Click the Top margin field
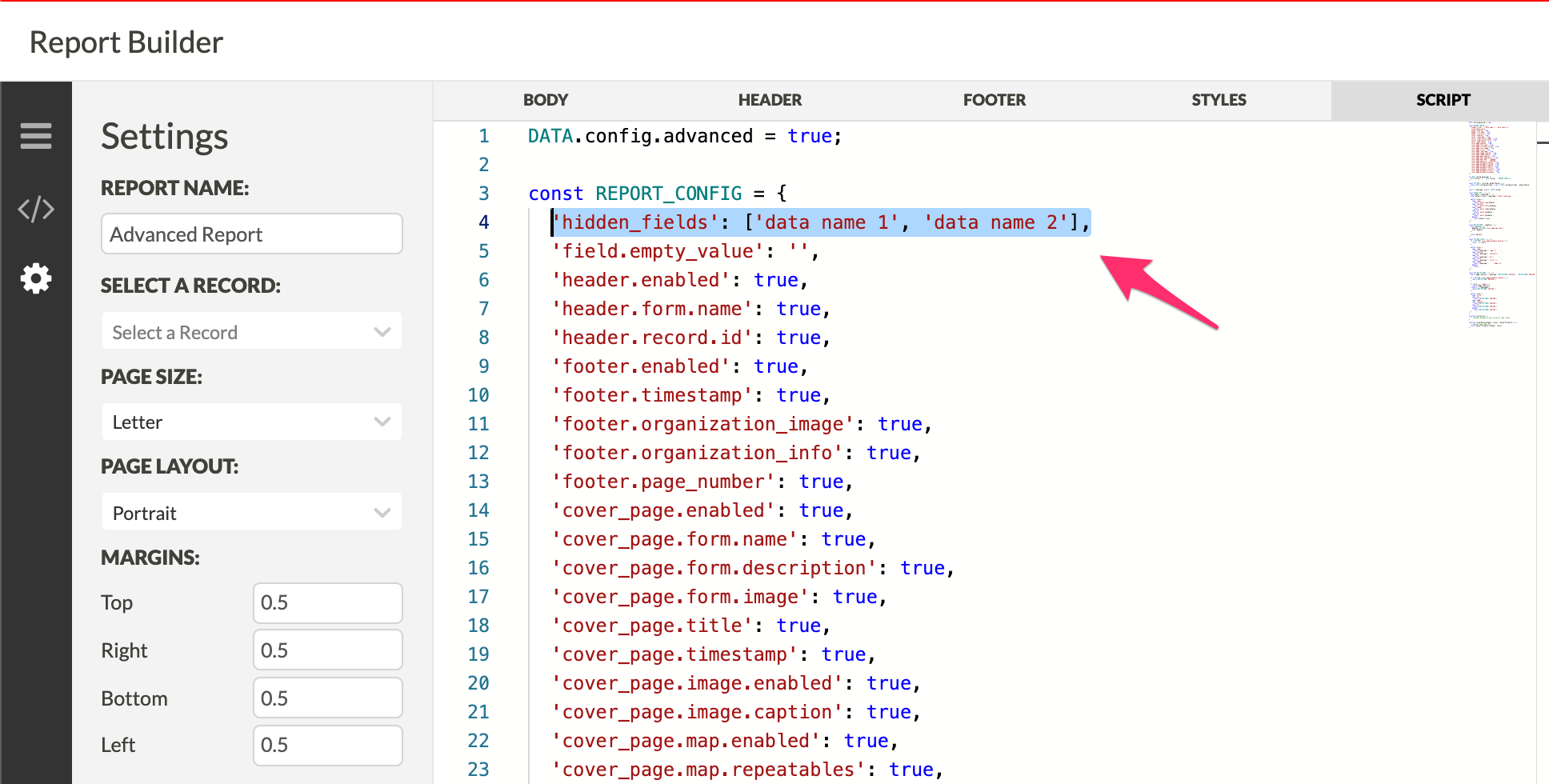1549x784 pixels. click(x=328, y=602)
